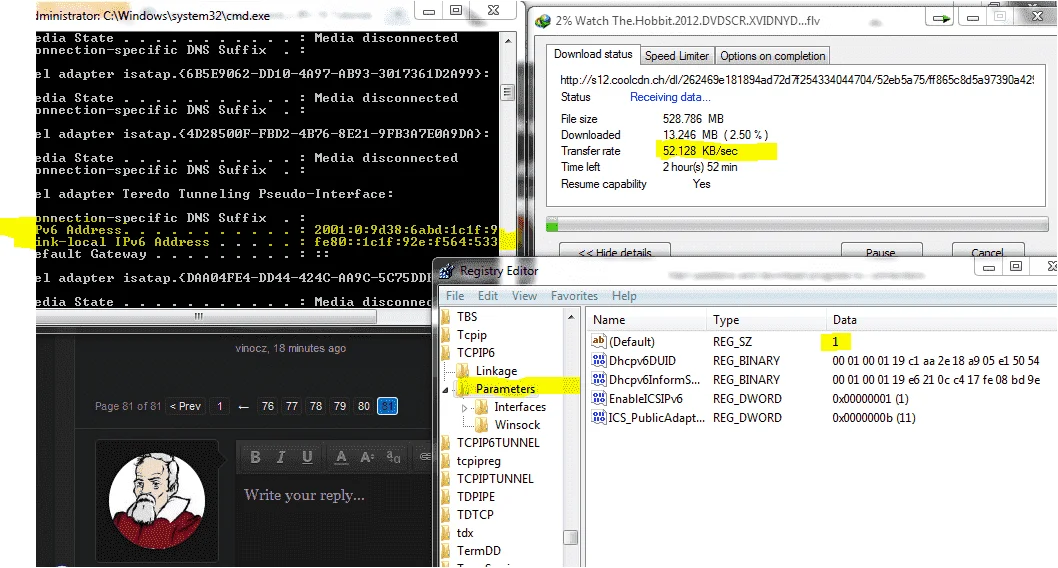1058x568 pixels.
Task: Select the TCPIPTUNNEL key
Action: (495, 478)
